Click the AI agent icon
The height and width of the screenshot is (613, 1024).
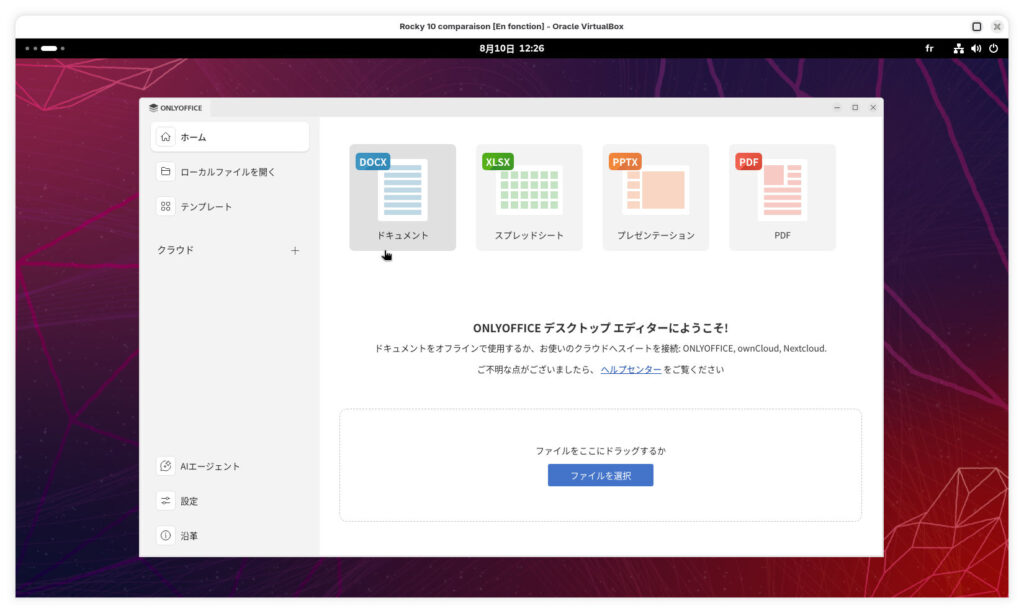pyautogui.click(x=166, y=466)
